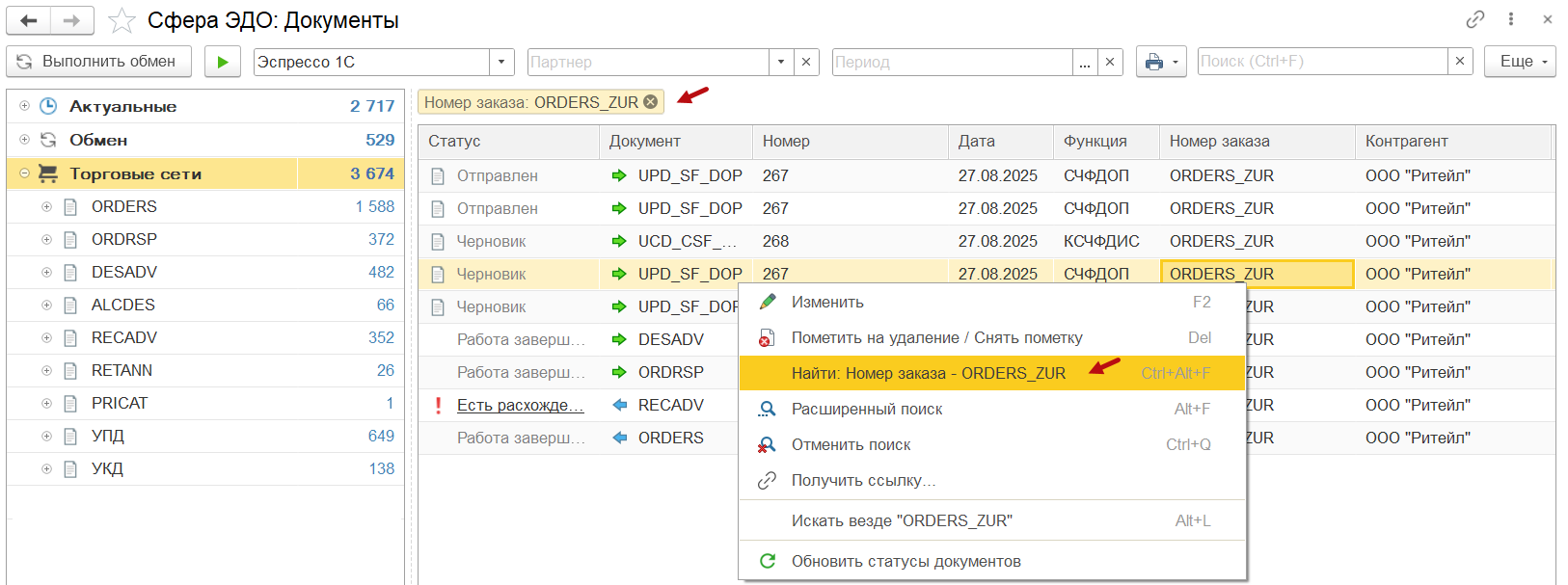Choose Обновить статусы документов
Image resolution: width=1568 pixels, height=585 pixels.
[x=992, y=561]
